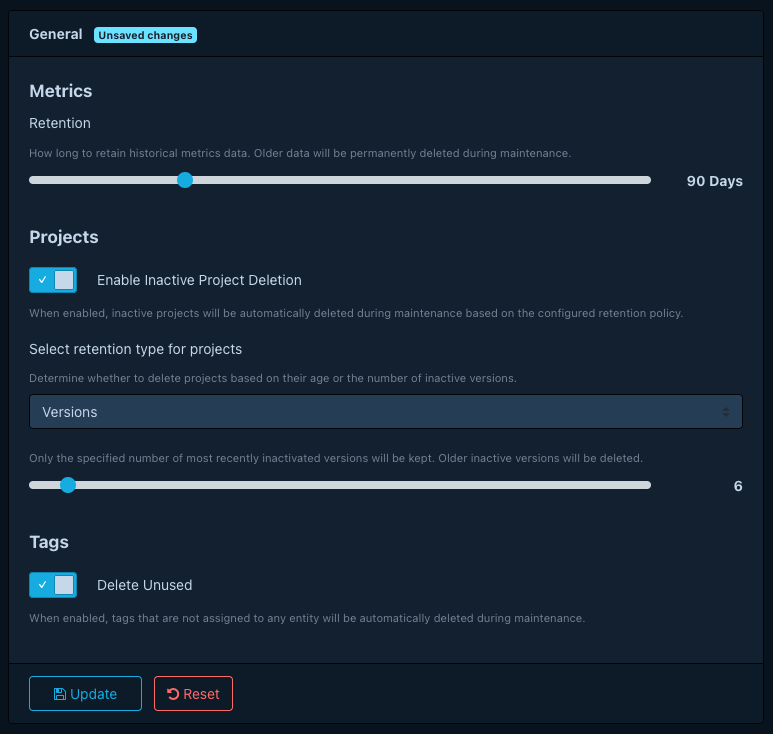The height and width of the screenshot is (734, 773).
Task: Click the Update button
Action: pyautogui.click(x=85, y=694)
